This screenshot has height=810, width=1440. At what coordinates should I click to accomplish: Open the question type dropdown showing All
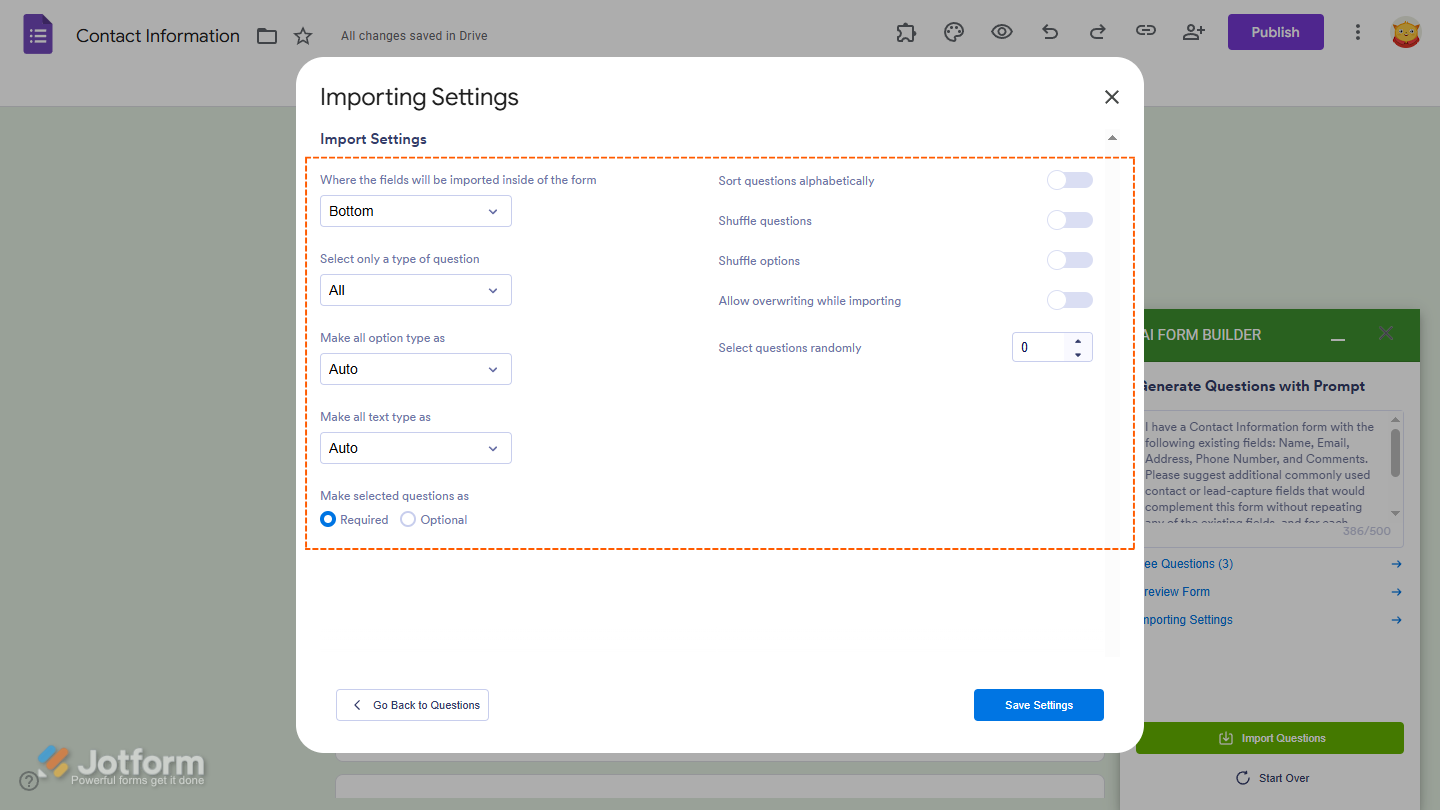tap(415, 290)
